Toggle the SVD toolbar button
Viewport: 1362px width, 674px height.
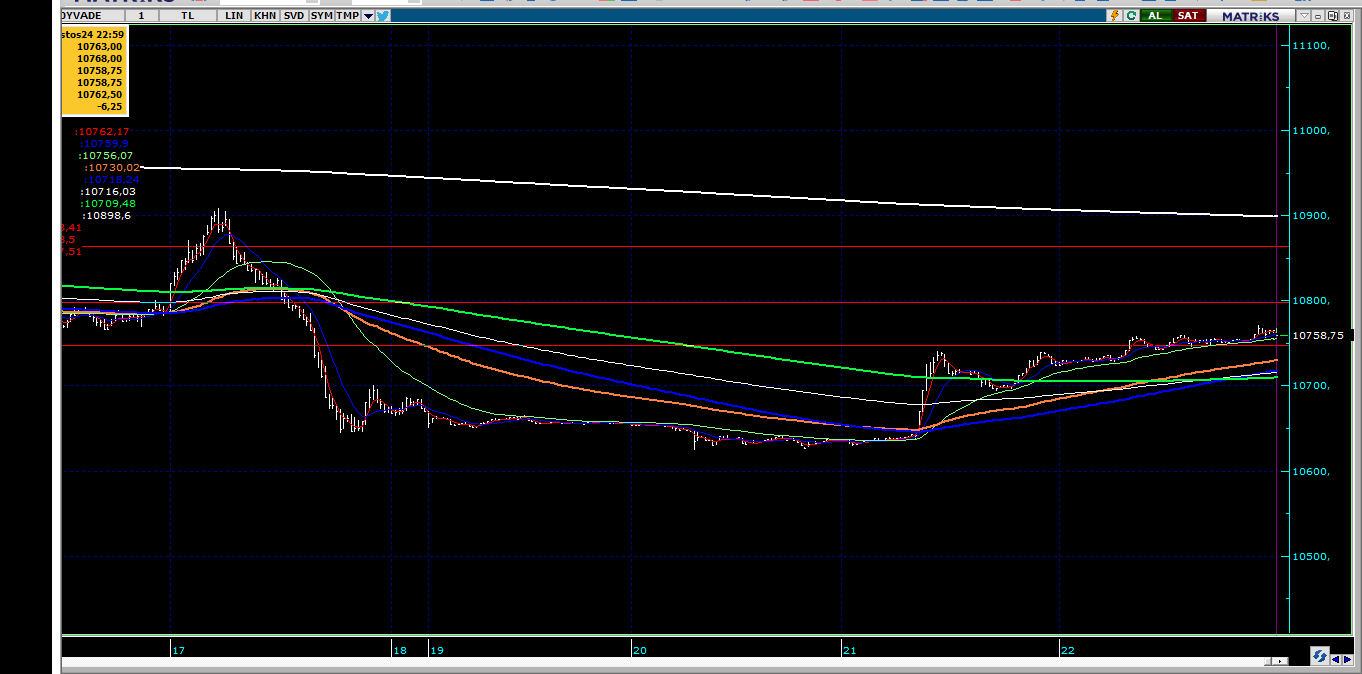pos(293,16)
